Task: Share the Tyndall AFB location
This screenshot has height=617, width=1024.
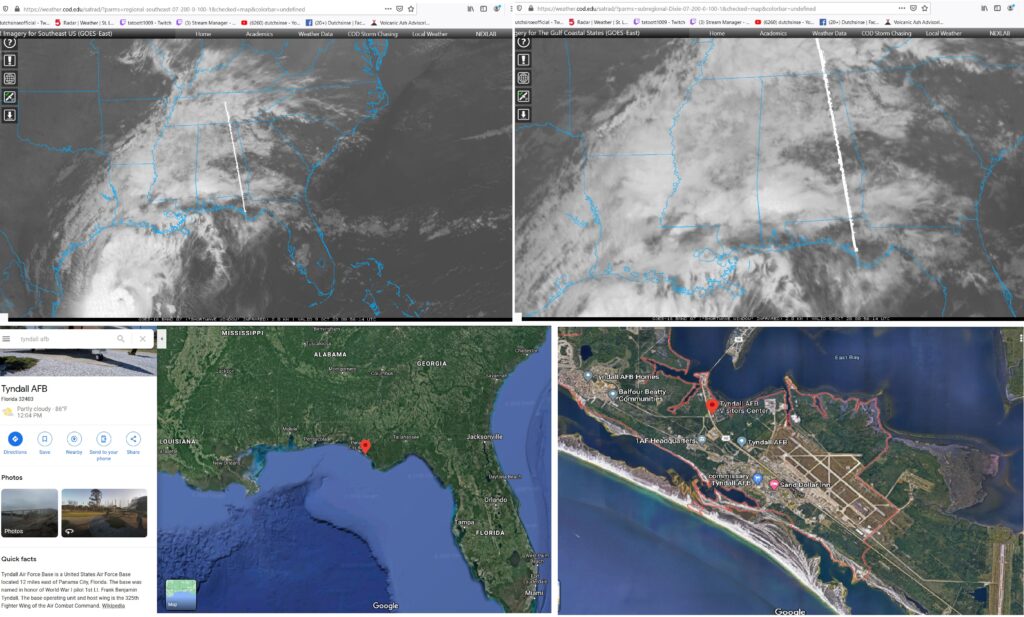Action: [x=133, y=439]
